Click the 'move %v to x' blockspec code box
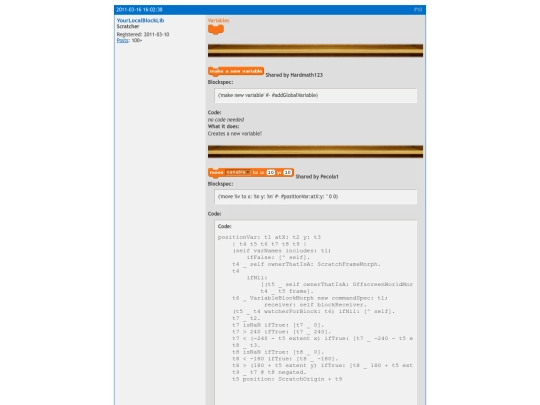The height and width of the screenshot is (405, 540). pyautogui.click(x=315, y=197)
